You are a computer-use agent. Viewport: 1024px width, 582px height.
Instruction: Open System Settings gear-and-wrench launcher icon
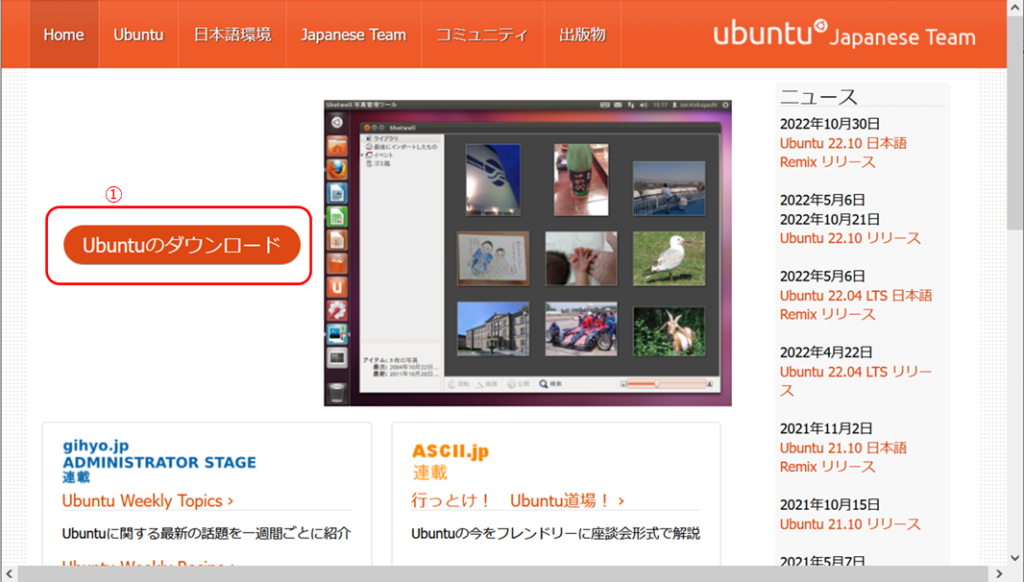pyautogui.click(x=338, y=311)
